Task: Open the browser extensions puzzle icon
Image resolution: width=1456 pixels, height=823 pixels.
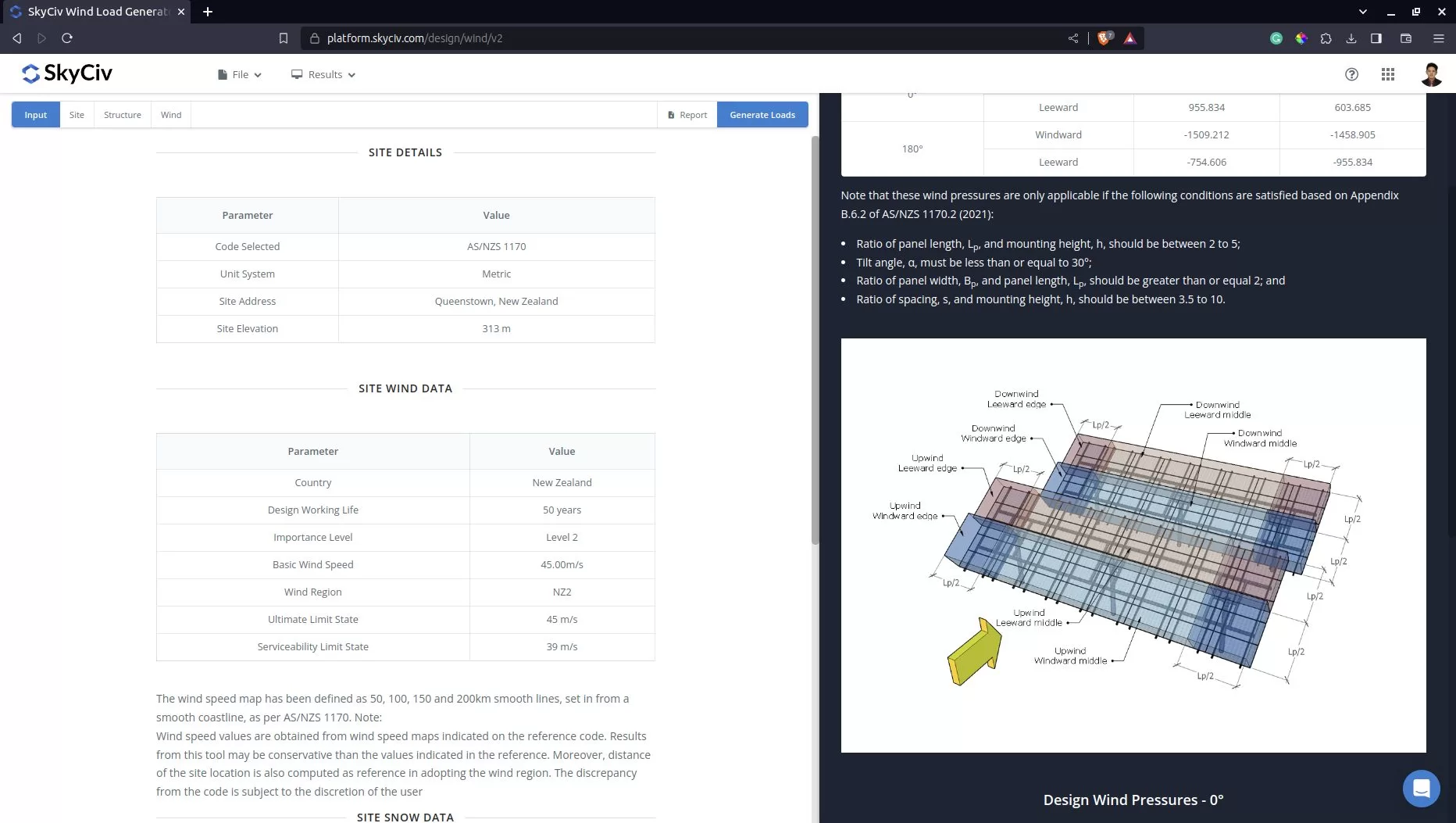Action: tap(1326, 38)
